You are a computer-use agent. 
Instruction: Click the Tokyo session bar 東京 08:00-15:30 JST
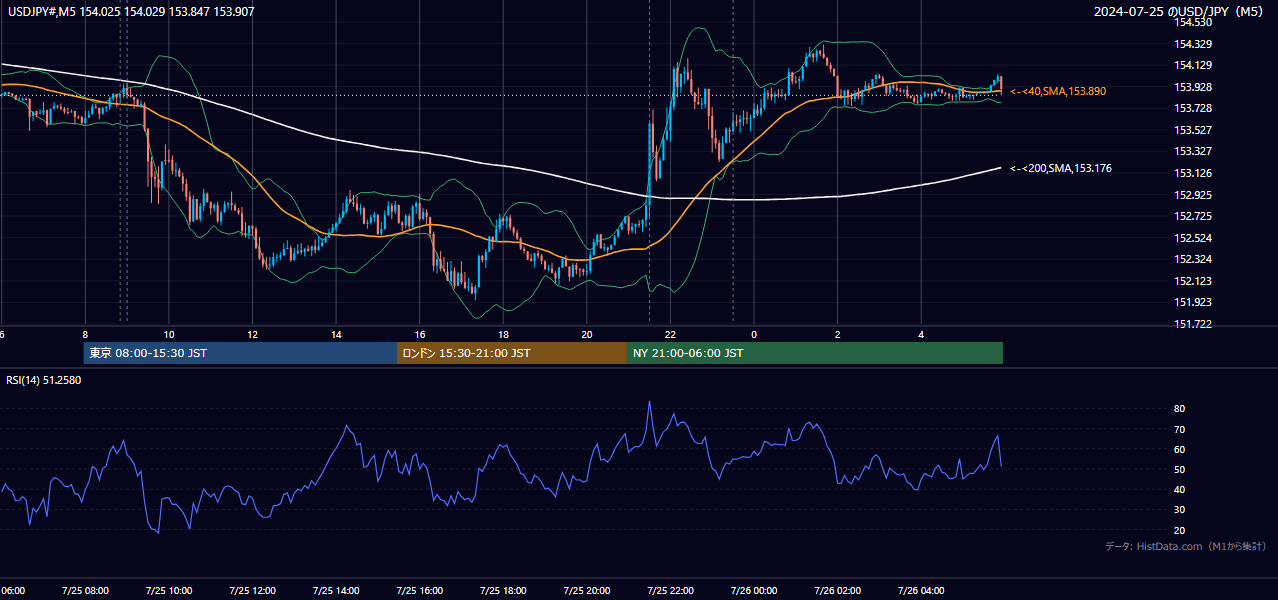240,353
